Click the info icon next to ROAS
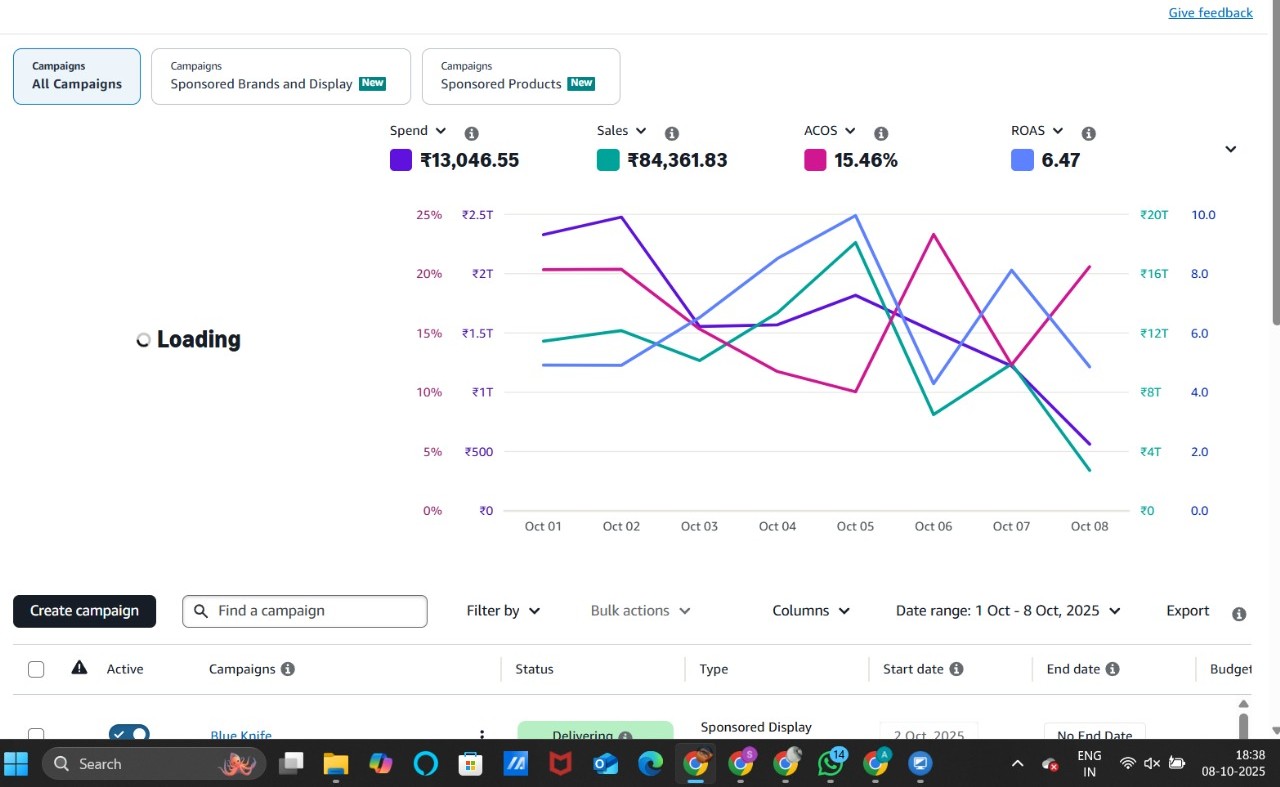This screenshot has width=1280, height=787. point(1089,133)
